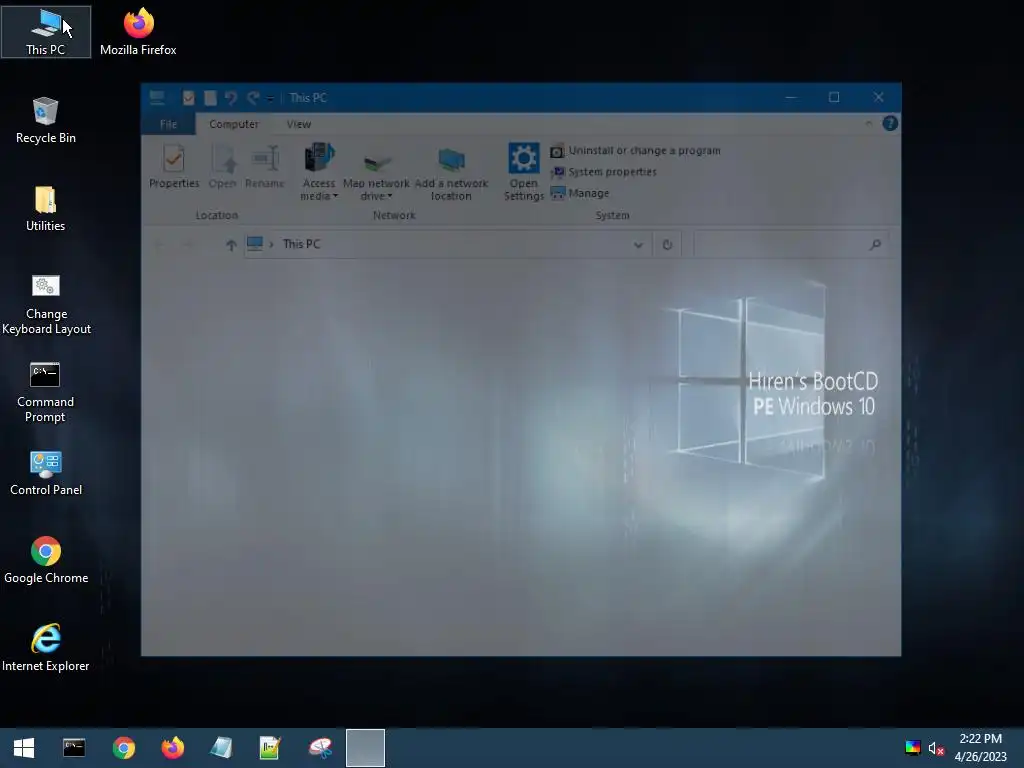Open the address bar history dropdown

point(638,245)
